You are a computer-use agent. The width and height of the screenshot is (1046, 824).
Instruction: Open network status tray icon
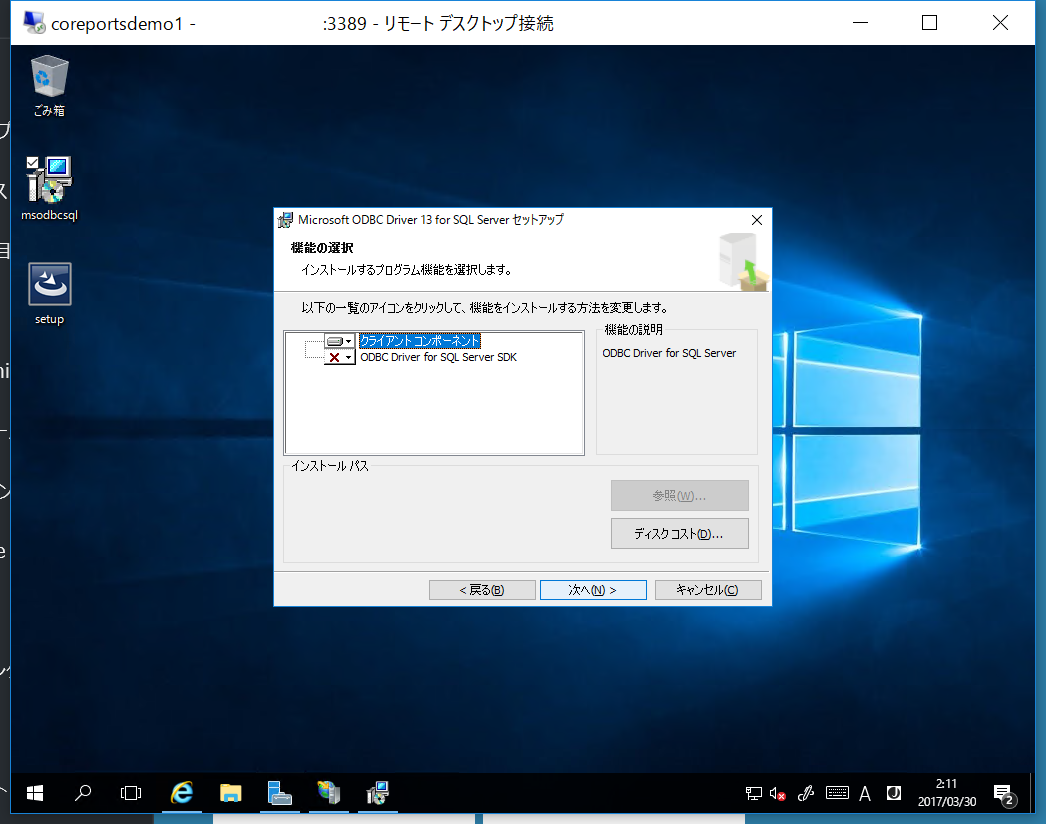point(754,793)
